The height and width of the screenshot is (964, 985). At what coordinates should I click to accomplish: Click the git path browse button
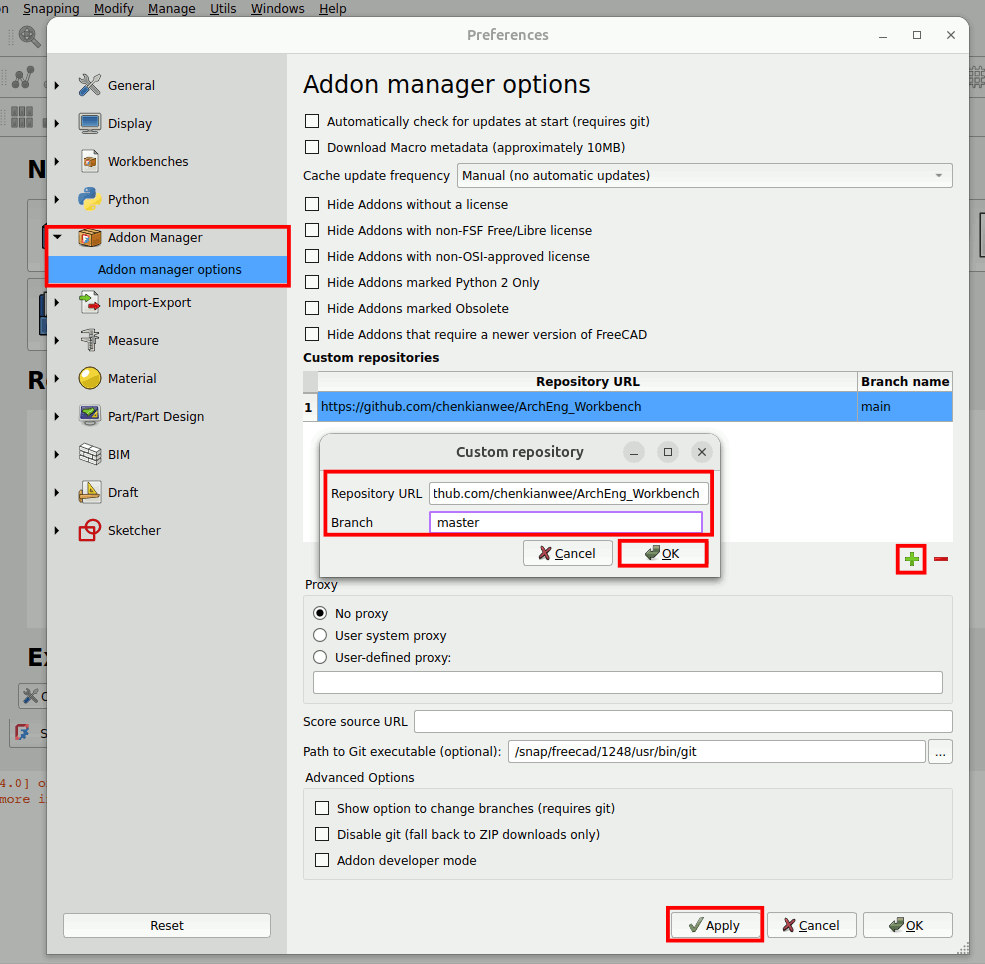940,752
